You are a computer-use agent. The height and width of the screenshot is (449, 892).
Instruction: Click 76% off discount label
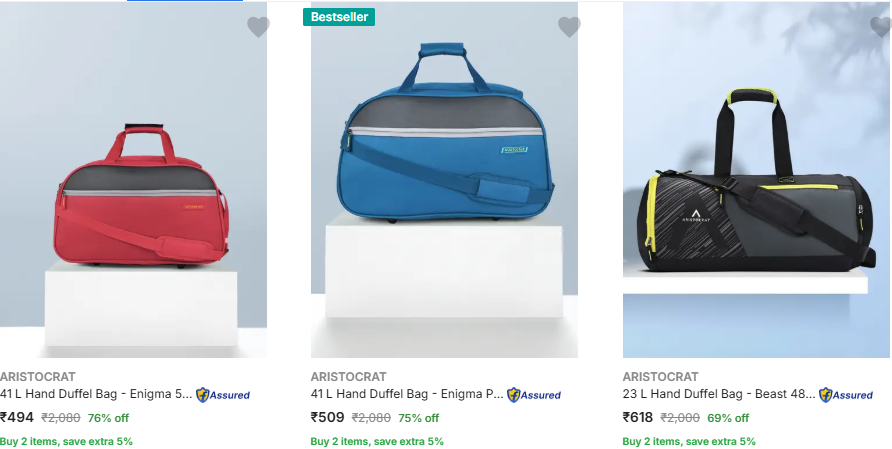[108, 418]
